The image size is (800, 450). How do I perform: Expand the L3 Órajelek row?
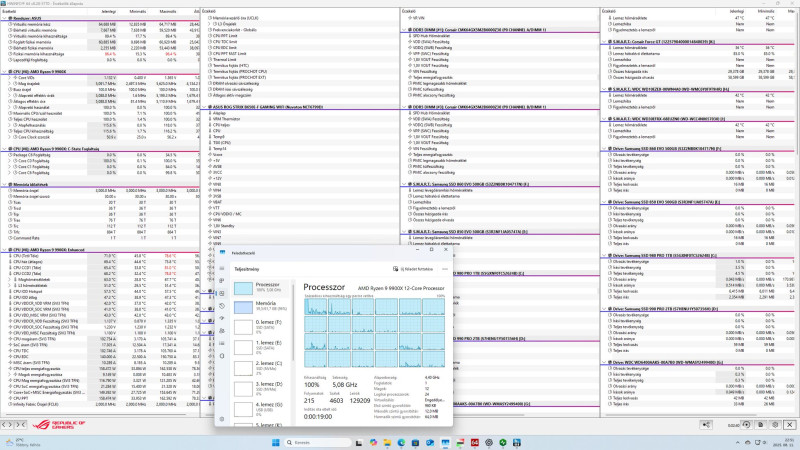click(x=209, y=24)
